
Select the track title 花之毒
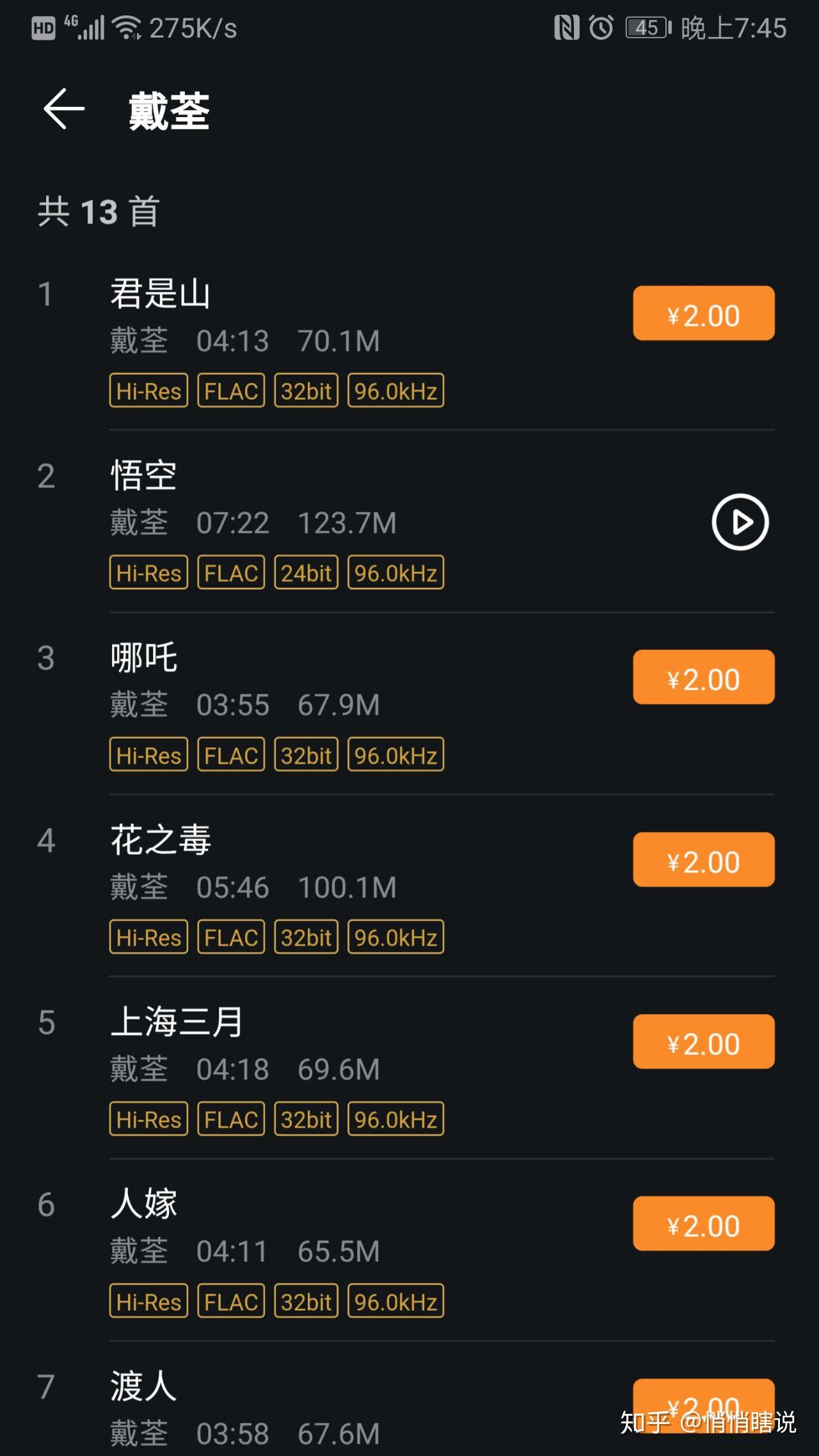tap(160, 840)
